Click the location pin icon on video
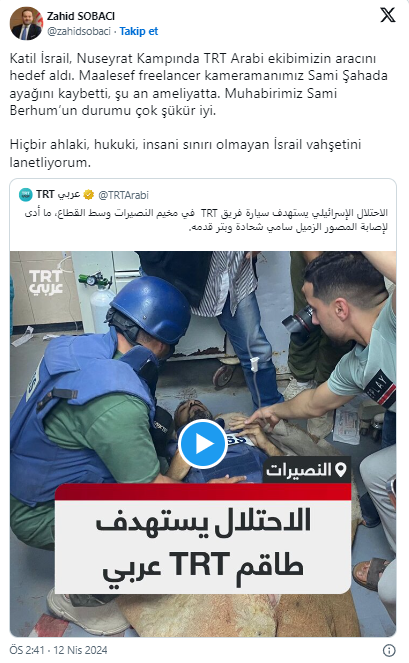Screen dimensions: 409x663 (340, 469)
